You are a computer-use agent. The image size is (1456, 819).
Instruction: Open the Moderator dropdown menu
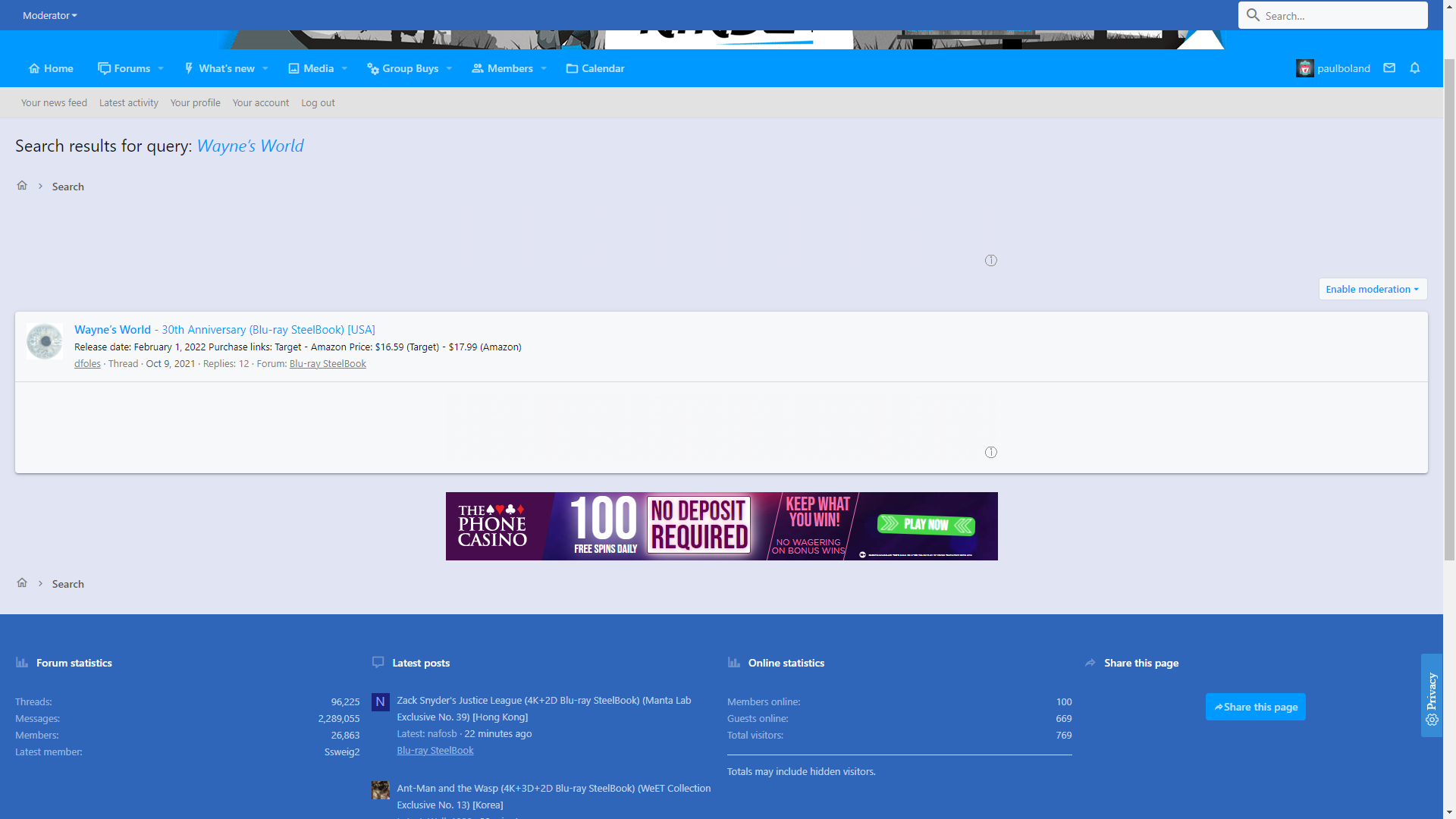[x=50, y=15]
